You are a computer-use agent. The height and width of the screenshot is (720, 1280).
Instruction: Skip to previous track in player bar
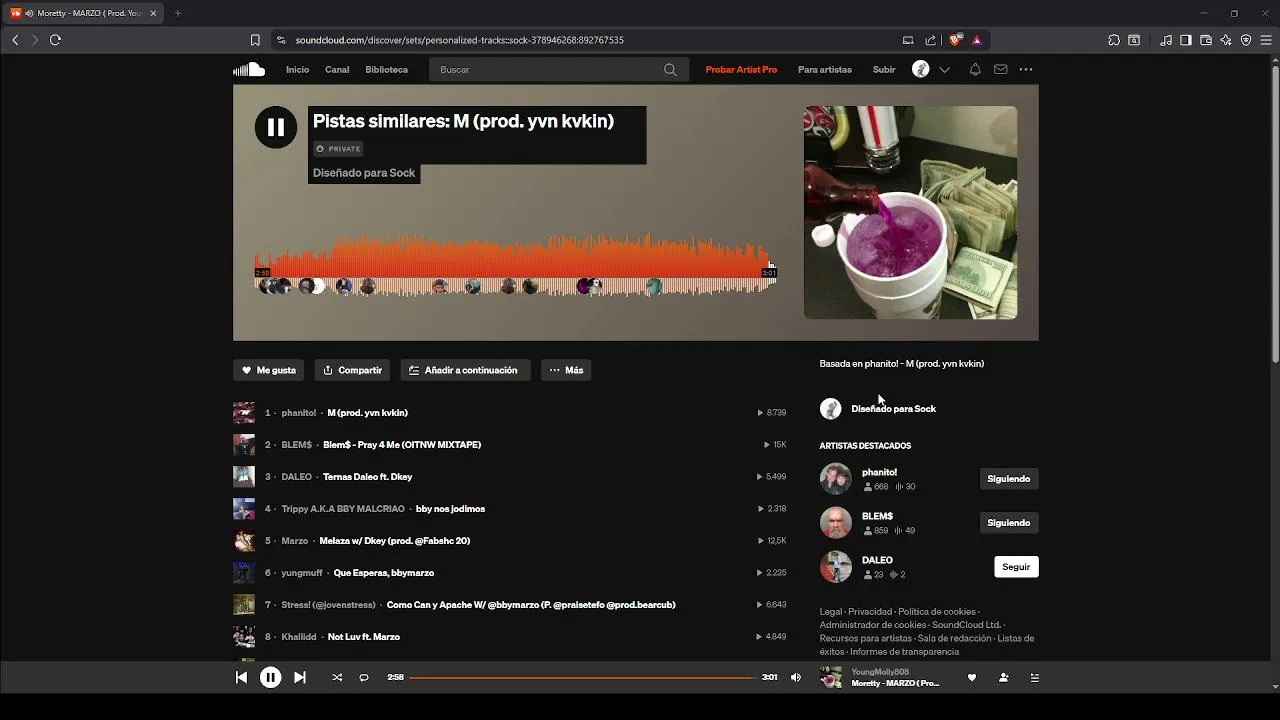[x=241, y=677]
